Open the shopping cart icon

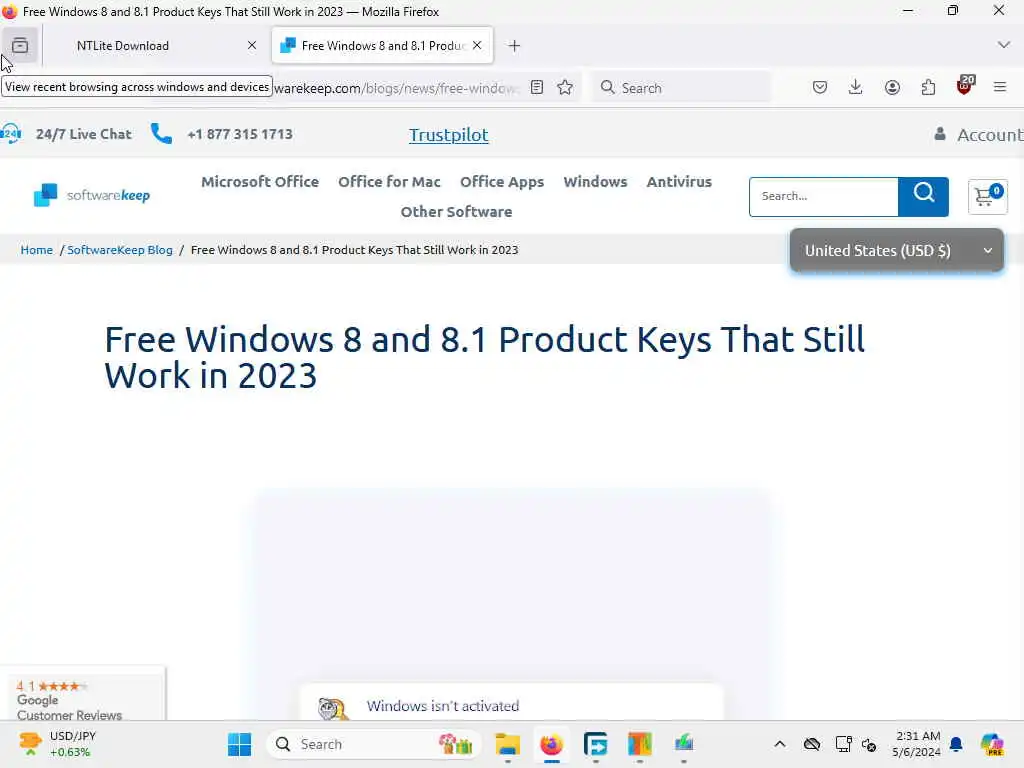(x=987, y=196)
